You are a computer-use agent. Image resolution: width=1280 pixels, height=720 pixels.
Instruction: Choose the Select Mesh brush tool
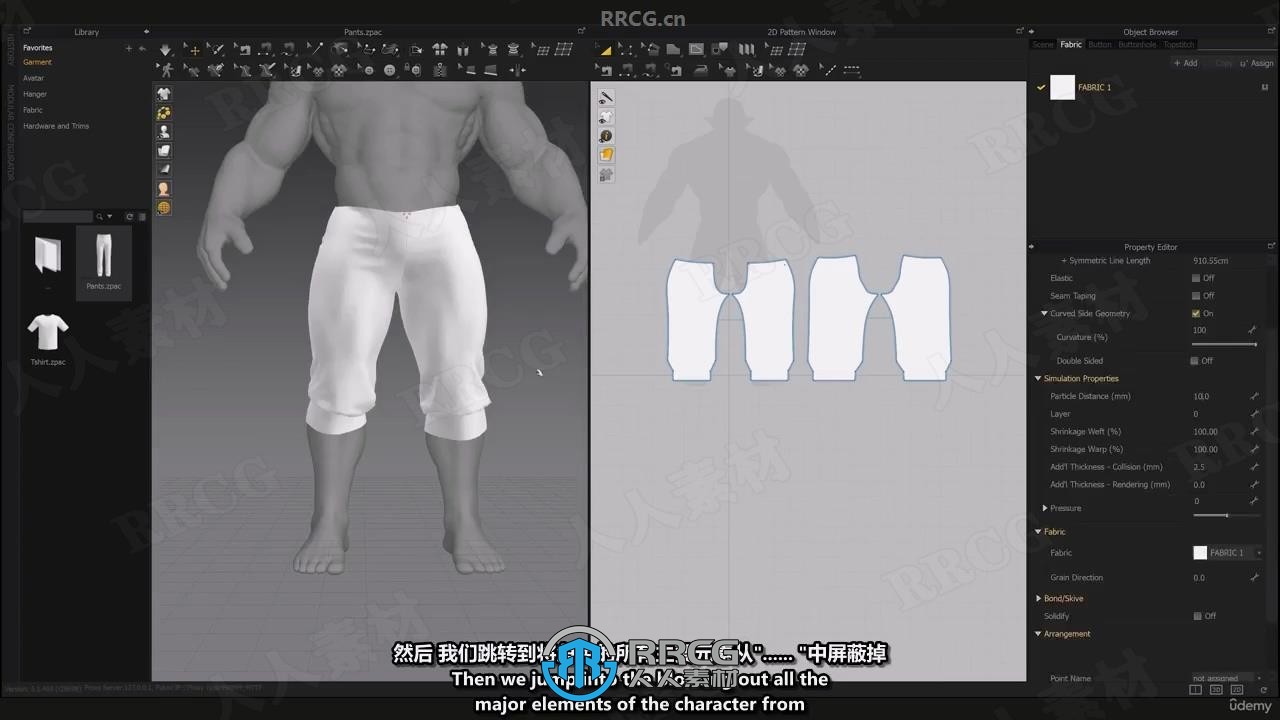215,49
